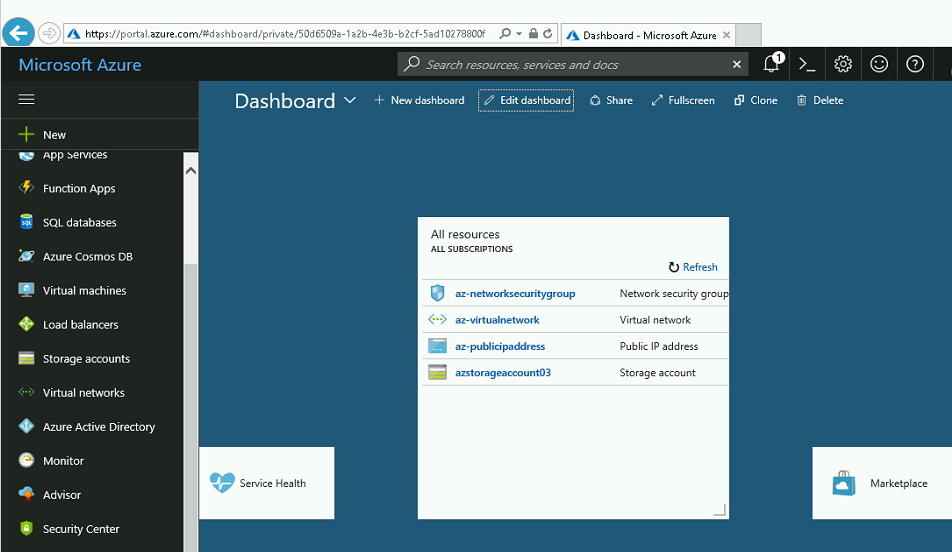Click the Virtual machines monitor icon
952x552 pixels.
pyautogui.click(x=26, y=290)
